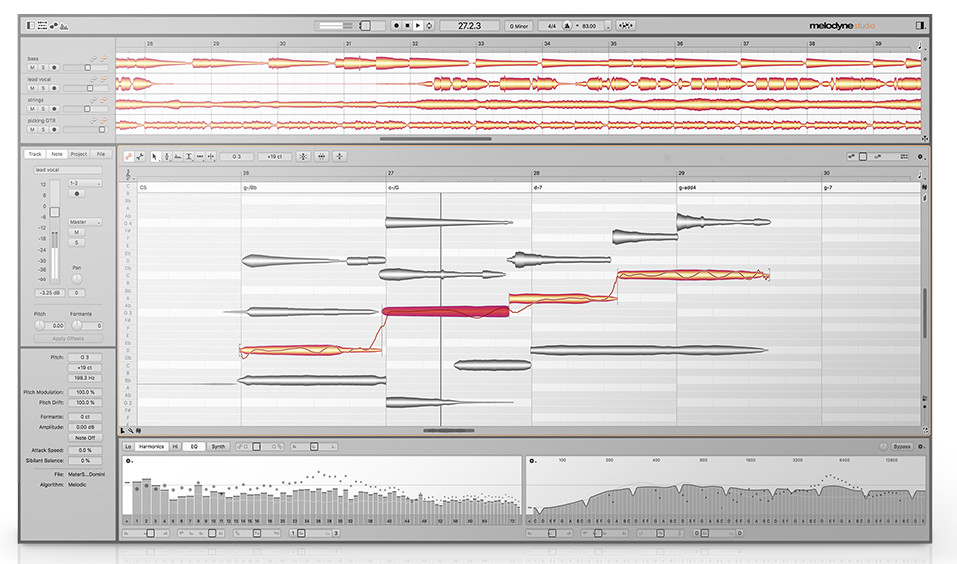The height and width of the screenshot is (564, 957).
Task: Edit the G 3 pitch field in toolbar
Action: pos(237,157)
